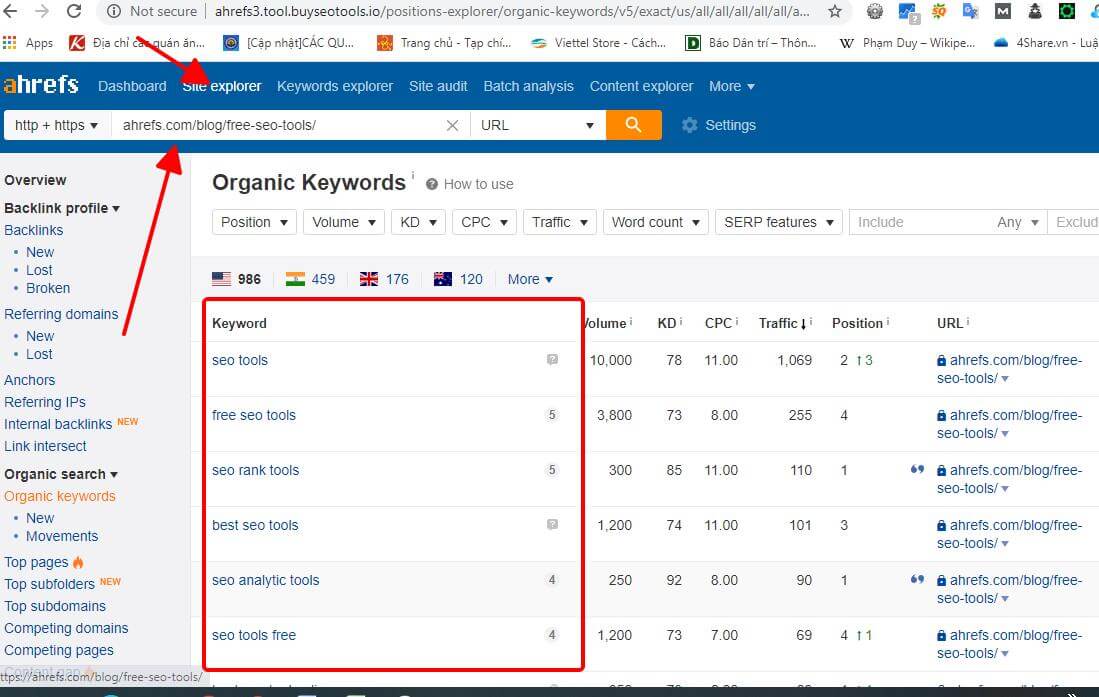Viewport: 1099px width, 697px height.
Task: Open Keywords explorer
Action: point(334,86)
